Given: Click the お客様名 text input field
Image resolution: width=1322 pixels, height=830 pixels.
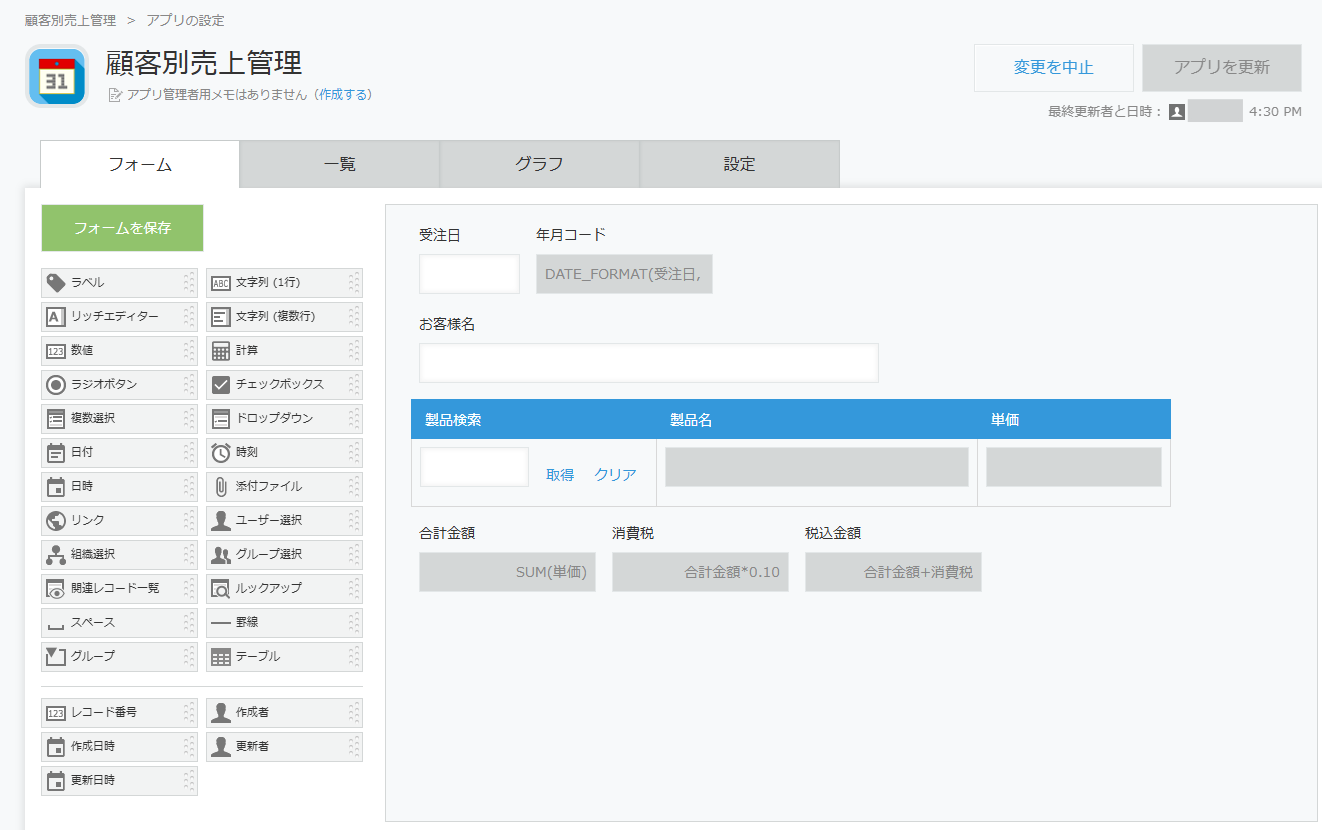Looking at the screenshot, I should click(648, 363).
